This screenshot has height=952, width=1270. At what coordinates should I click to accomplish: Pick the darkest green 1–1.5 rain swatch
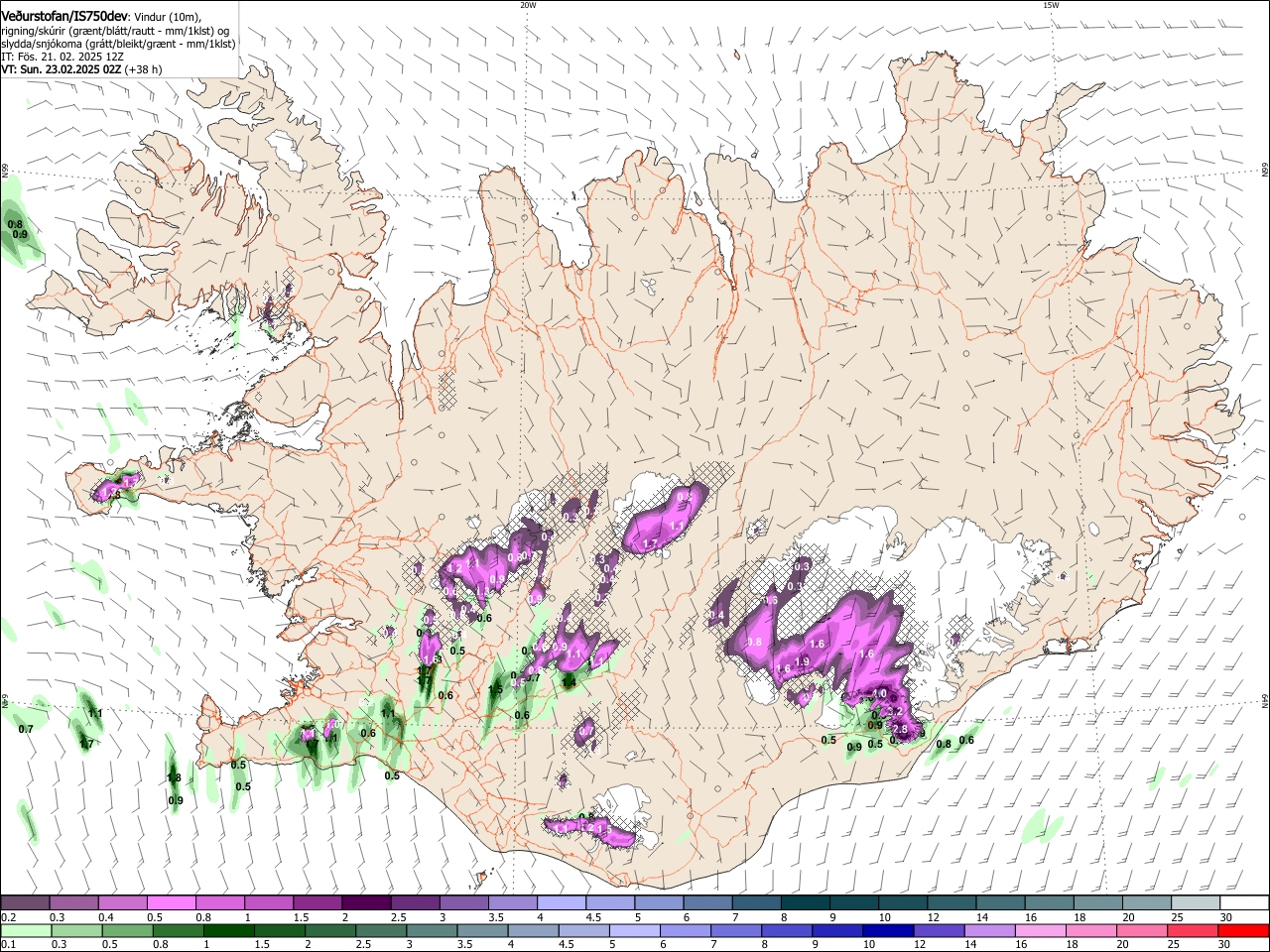coord(228,930)
